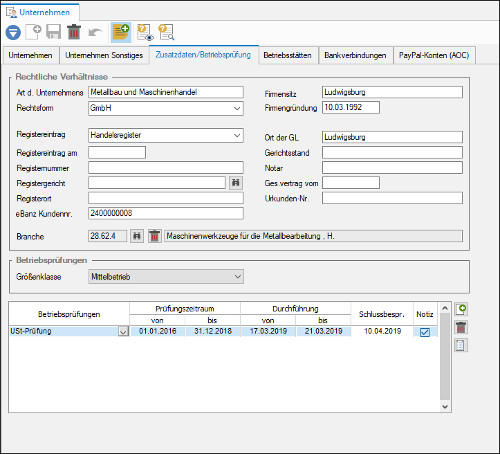The height and width of the screenshot is (454, 500).
Task: Open the binoculars search beside Branche code
Action: click(137, 236)
